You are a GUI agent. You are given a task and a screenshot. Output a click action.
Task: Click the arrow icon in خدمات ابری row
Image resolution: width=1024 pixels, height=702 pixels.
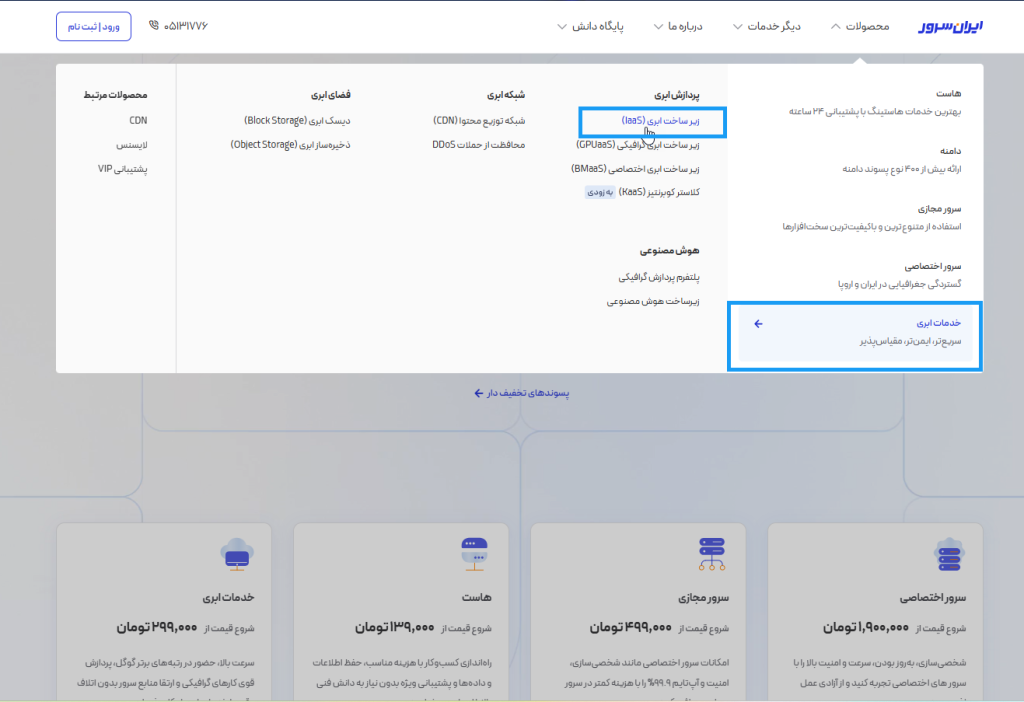click(x=758, y=324)
